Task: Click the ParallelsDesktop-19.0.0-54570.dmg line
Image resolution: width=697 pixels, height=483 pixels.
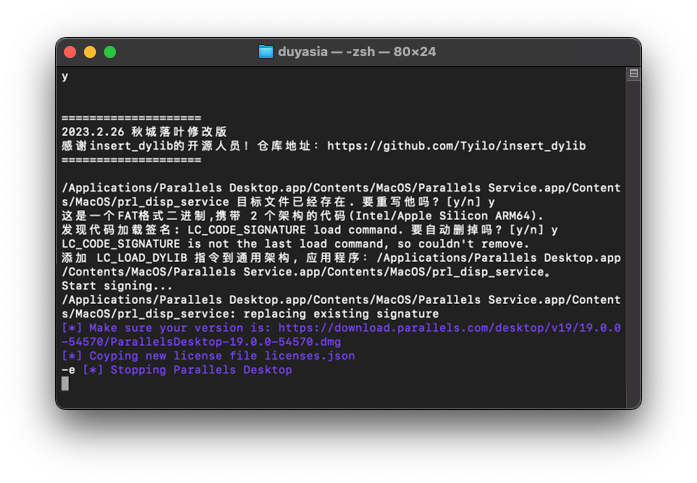Action: pyautogui.click(x=201, y=342)
